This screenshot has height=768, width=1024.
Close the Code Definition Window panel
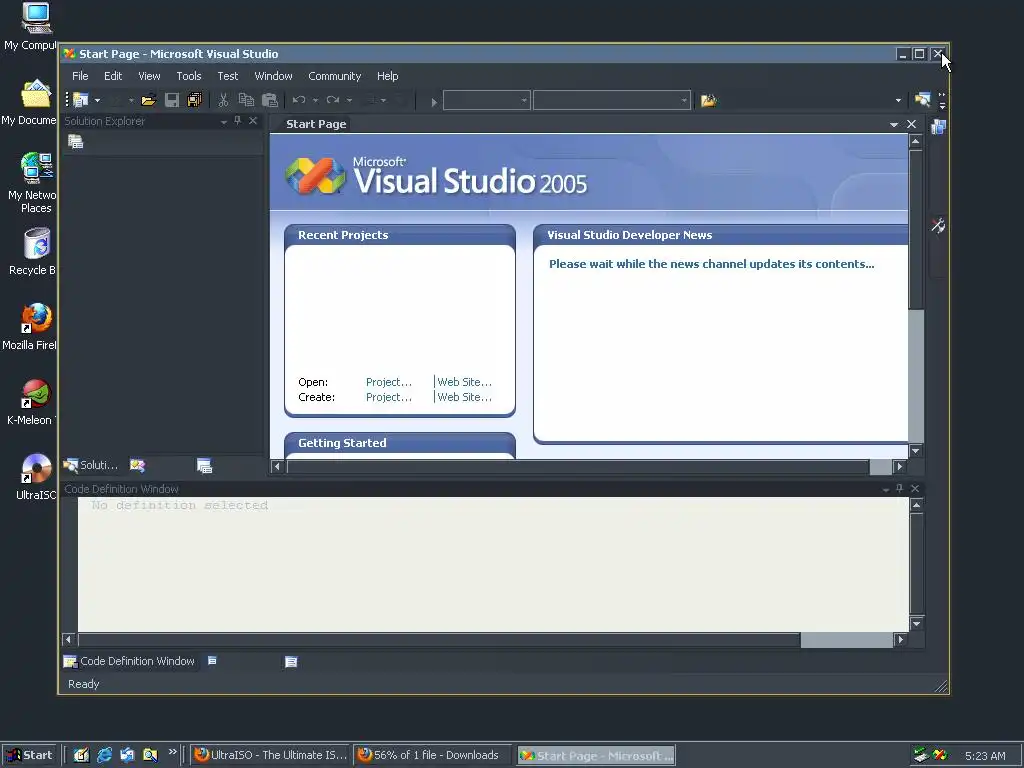click(915, 488)
